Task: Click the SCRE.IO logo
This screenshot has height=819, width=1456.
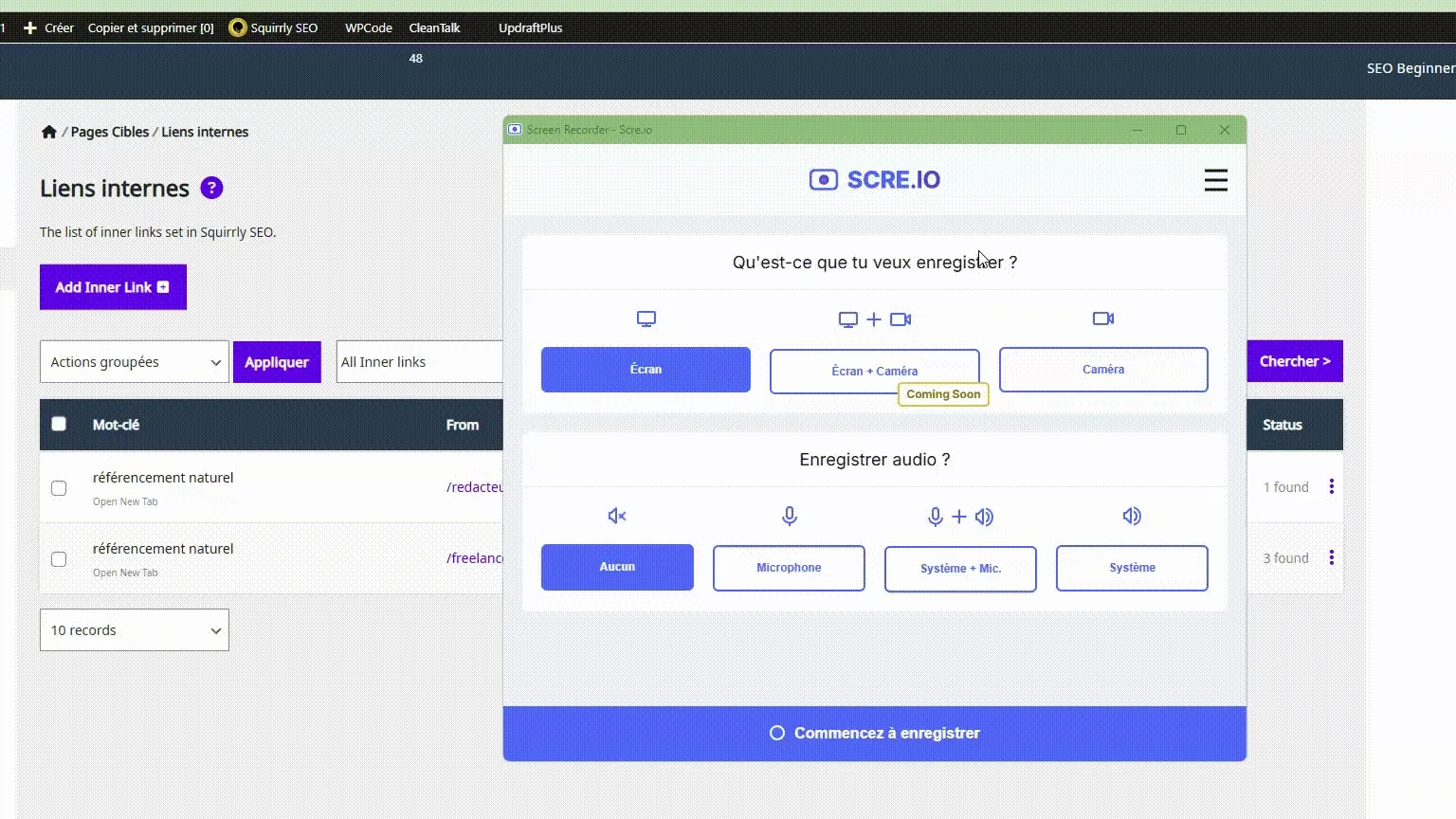Action: [x=874, y=180]
